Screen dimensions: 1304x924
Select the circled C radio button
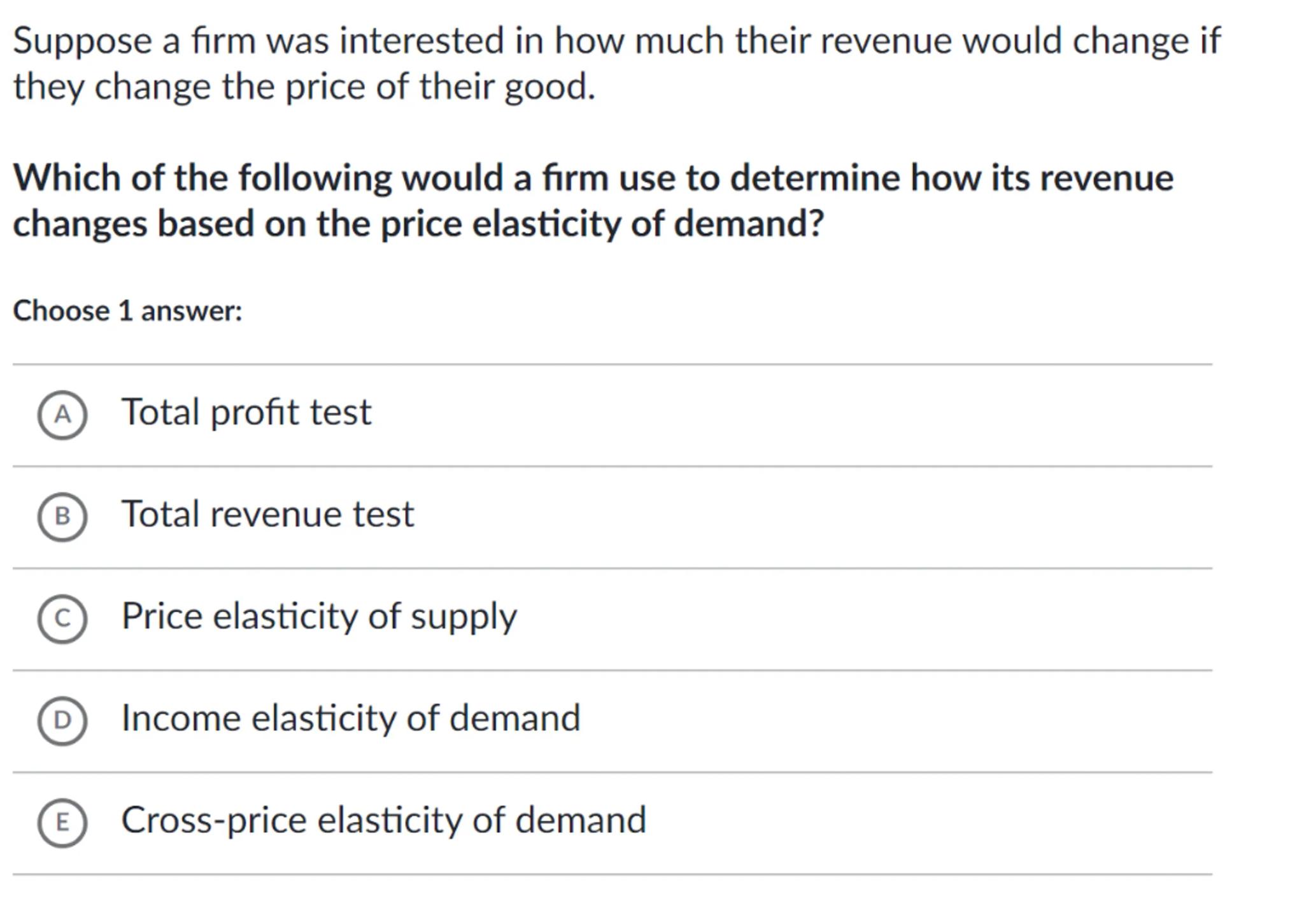[x=62, y=618]
